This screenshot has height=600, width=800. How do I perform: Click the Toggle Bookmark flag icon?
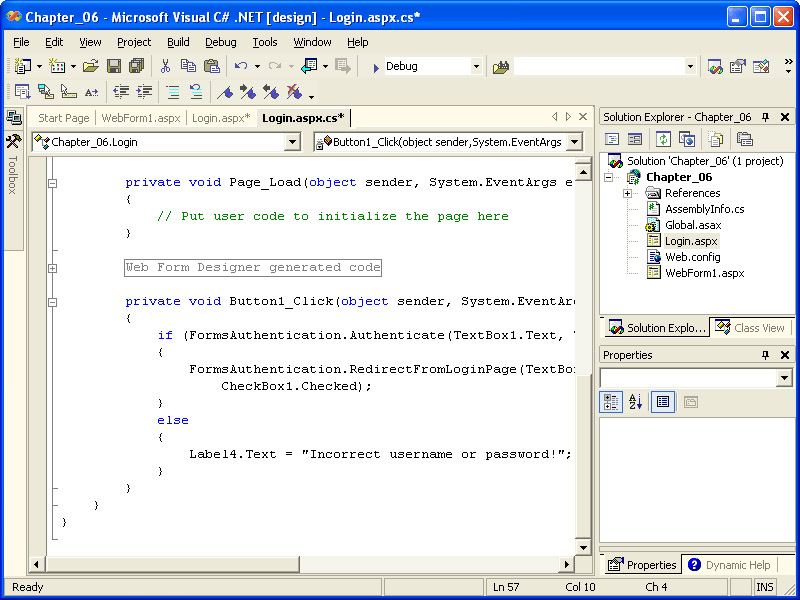pos(225,92)
